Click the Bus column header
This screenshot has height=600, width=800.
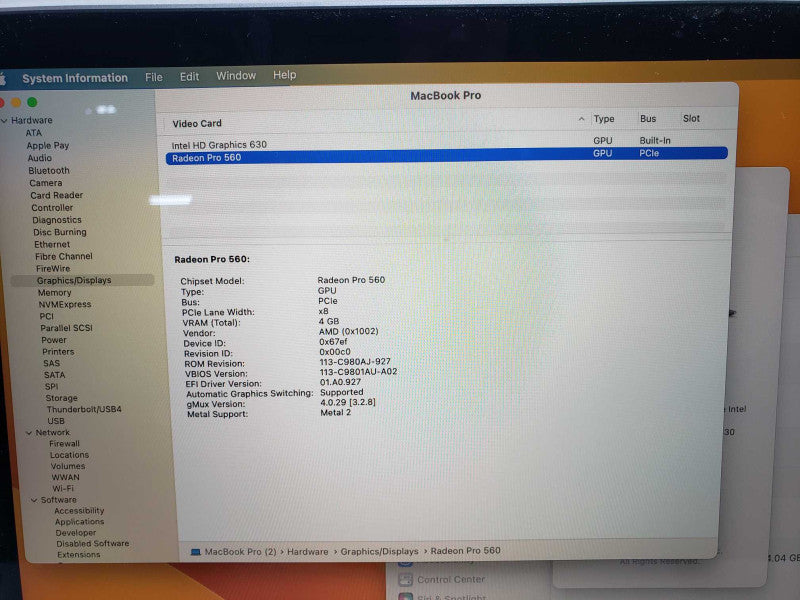[x=648, y=118]
